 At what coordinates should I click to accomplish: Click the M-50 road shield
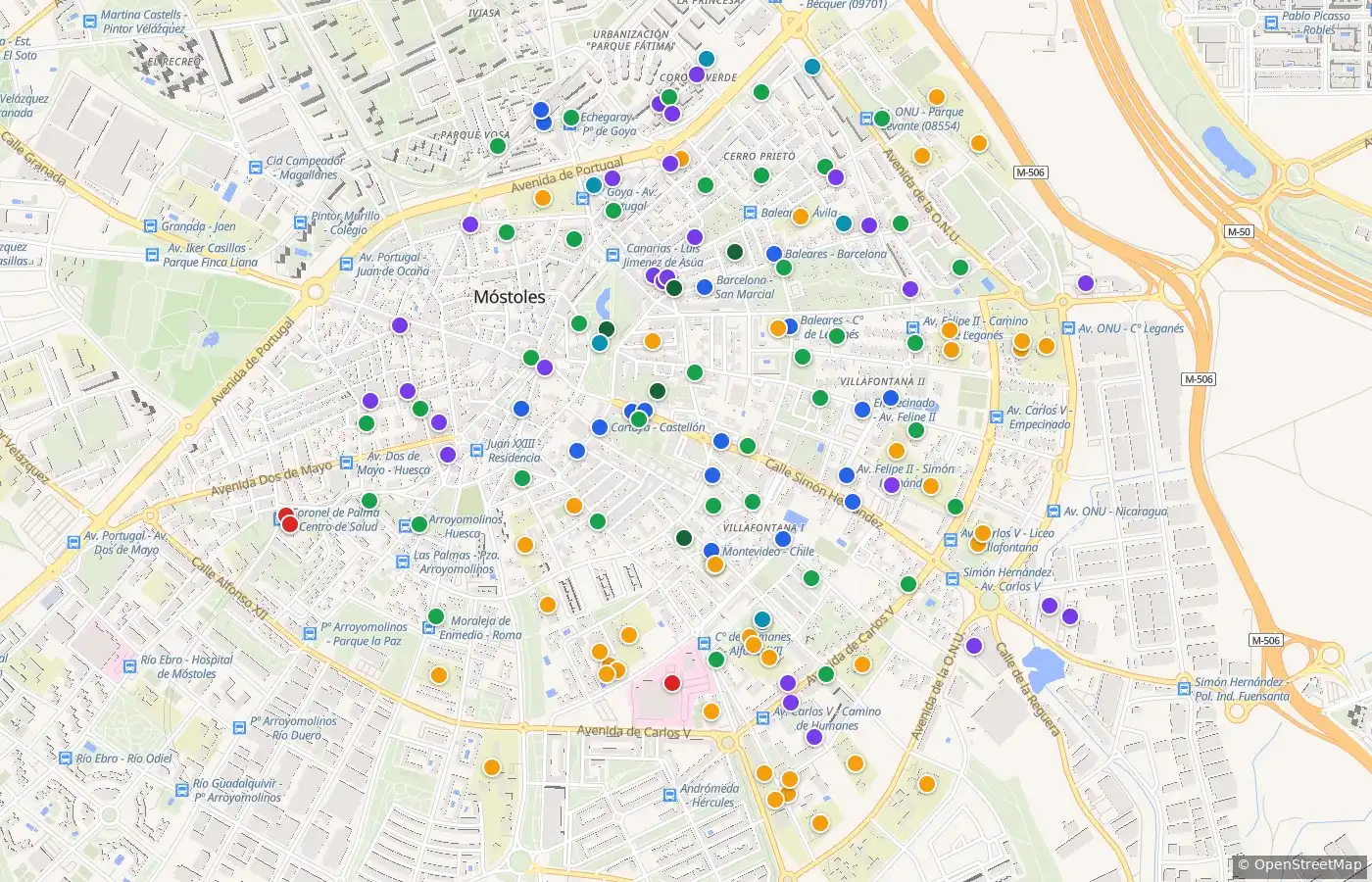pos(1240,232)
